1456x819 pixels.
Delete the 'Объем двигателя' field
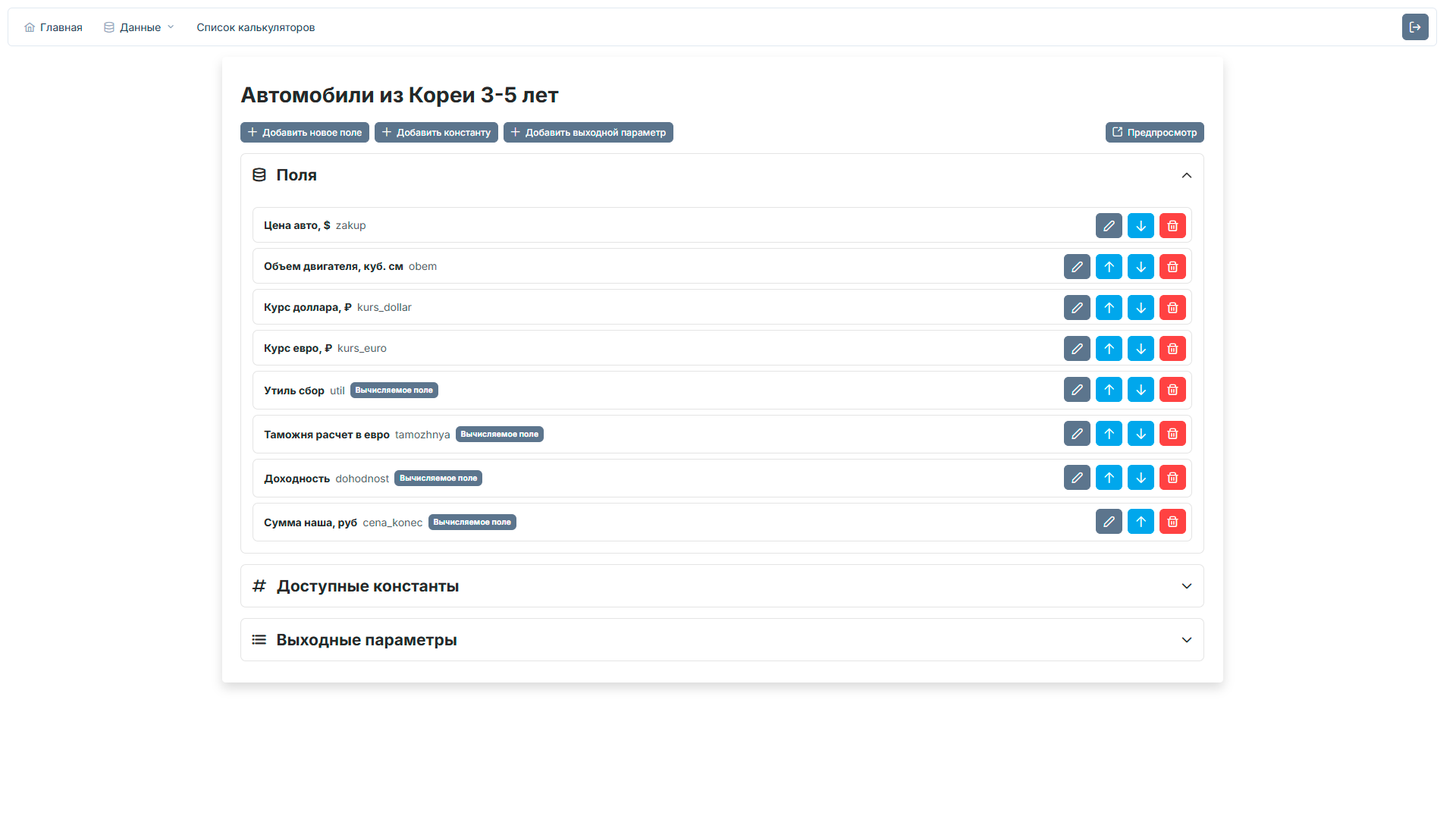pyautogui.click(x=1172, y=266)
